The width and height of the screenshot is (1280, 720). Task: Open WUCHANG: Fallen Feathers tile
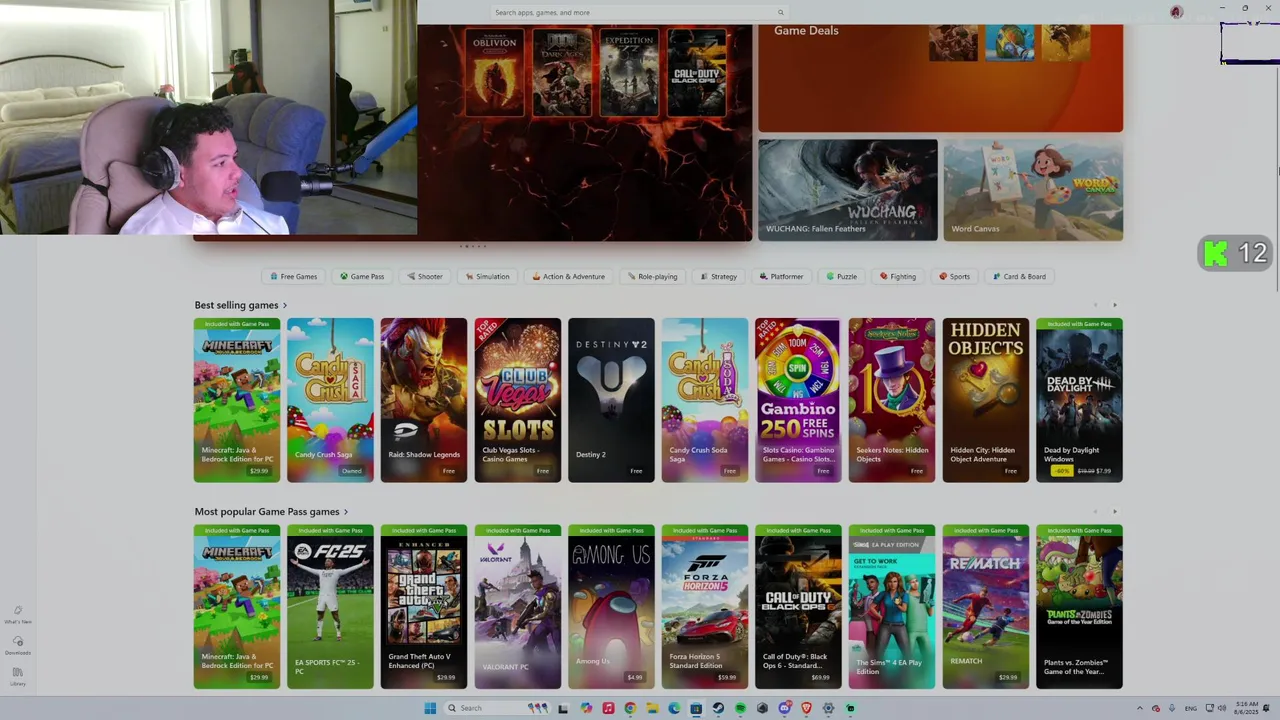848,190
